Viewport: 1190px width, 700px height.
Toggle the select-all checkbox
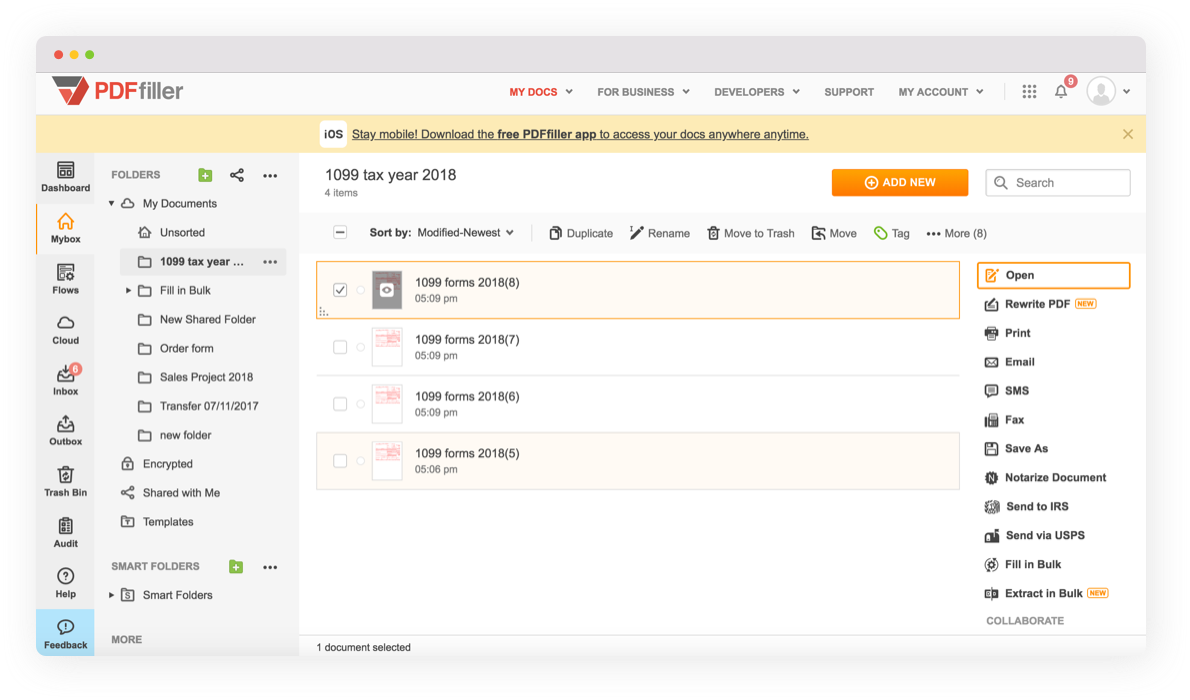(x=340, y=232)
